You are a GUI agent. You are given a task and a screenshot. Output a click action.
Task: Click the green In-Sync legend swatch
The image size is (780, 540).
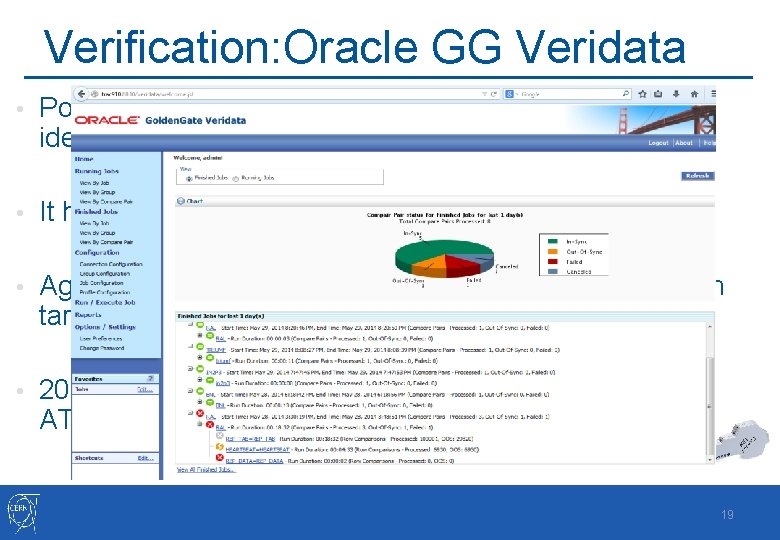(553, 241)
